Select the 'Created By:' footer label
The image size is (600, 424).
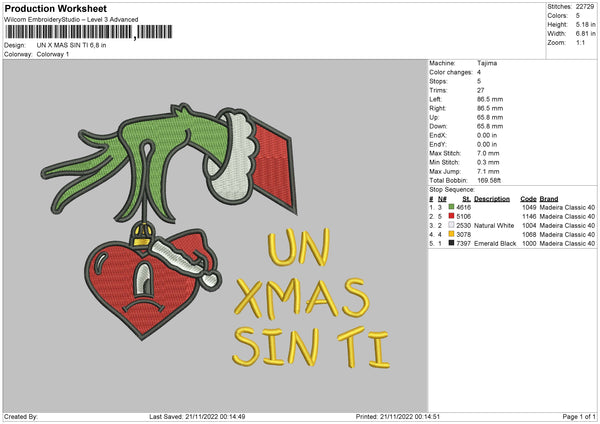[21, 416]
